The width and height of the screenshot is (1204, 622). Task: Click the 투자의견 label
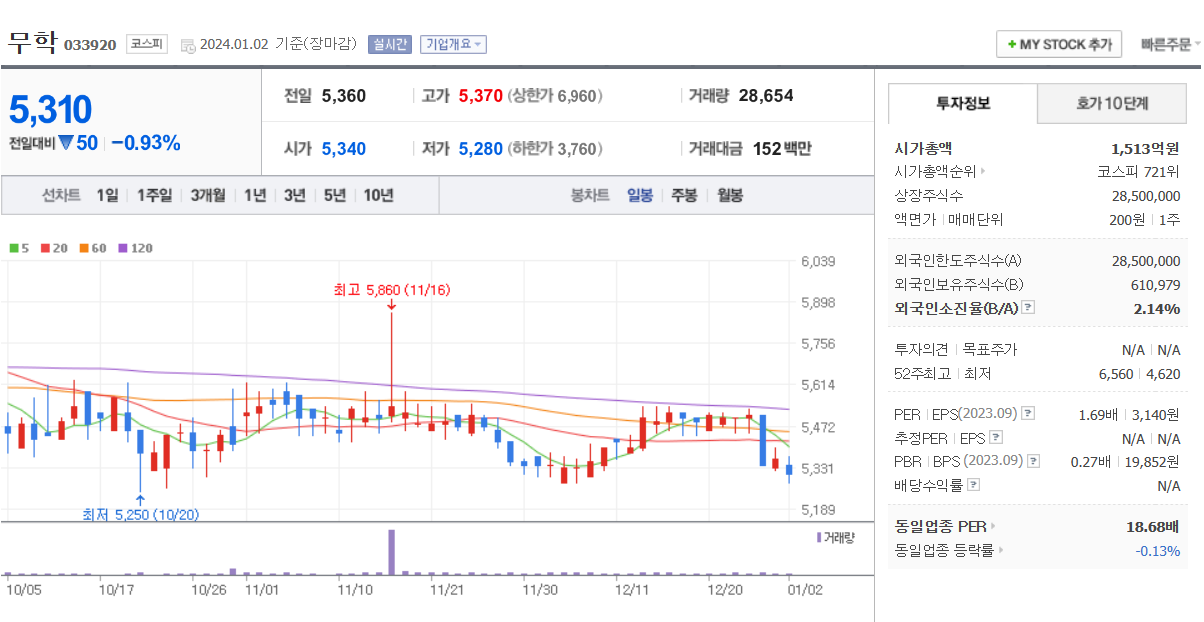919,350
